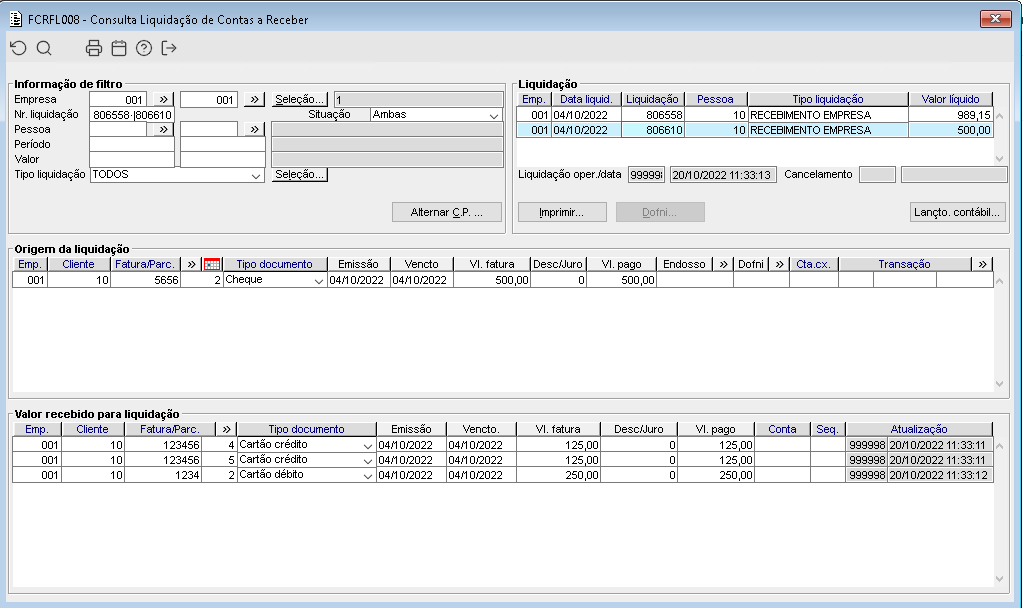Click the Seleção button next to Empresa
The width and height of the screenshot is (1023, 608).
point(299,99)
